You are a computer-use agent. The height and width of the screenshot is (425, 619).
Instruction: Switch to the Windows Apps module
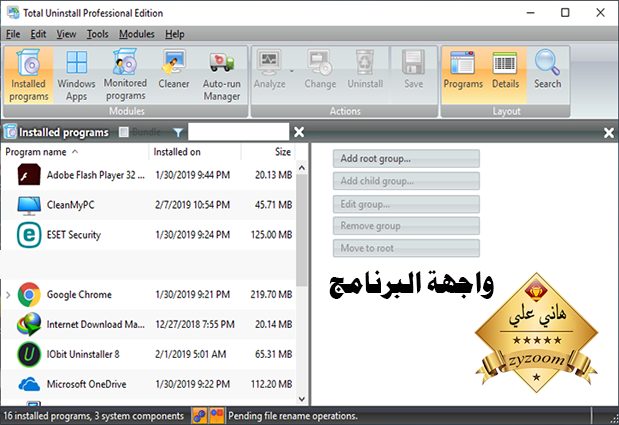(76, 75)
